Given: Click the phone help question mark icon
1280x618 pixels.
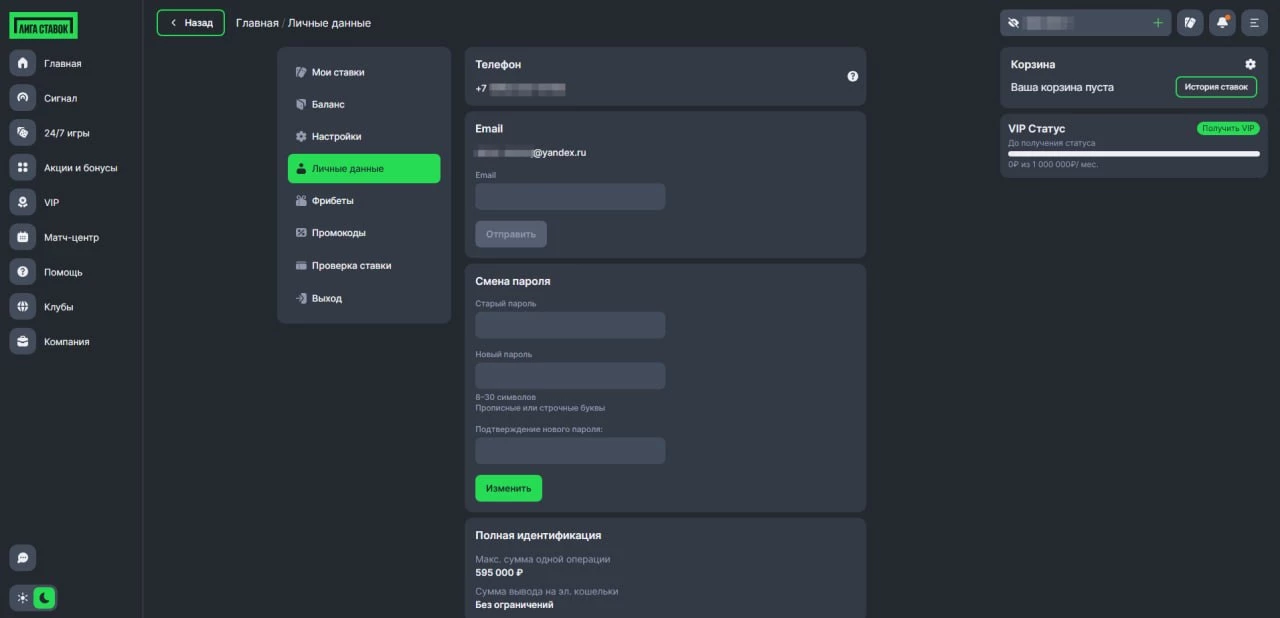Looking at the screenshot, I should point(853,76).
